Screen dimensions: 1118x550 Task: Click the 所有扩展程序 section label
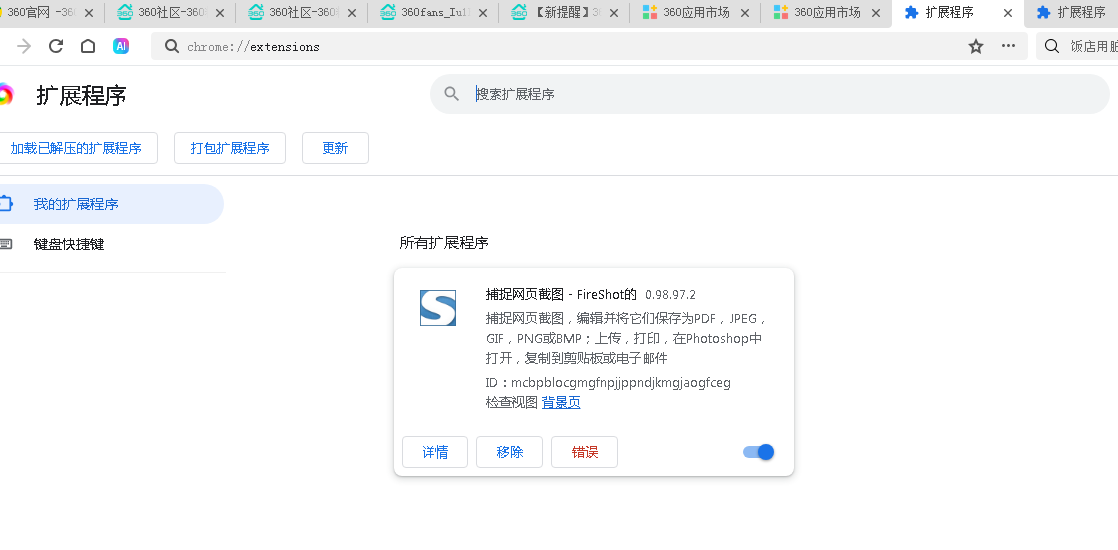pyautogui.click(x=443, y=243)
